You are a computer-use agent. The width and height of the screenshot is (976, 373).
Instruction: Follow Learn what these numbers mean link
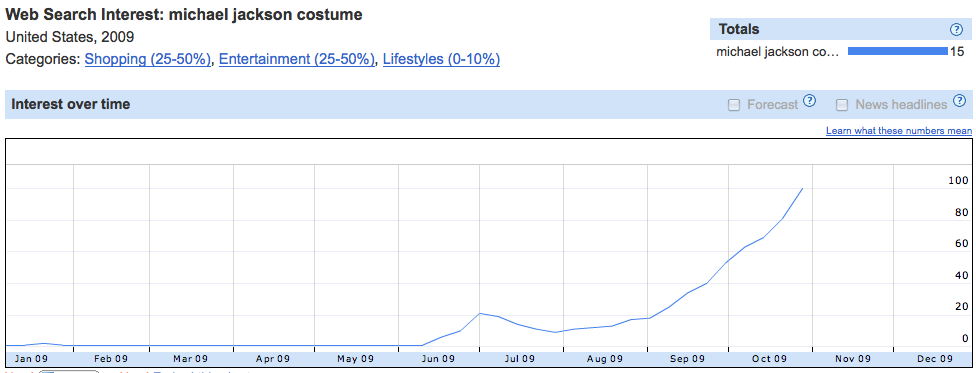coord(899,131)
